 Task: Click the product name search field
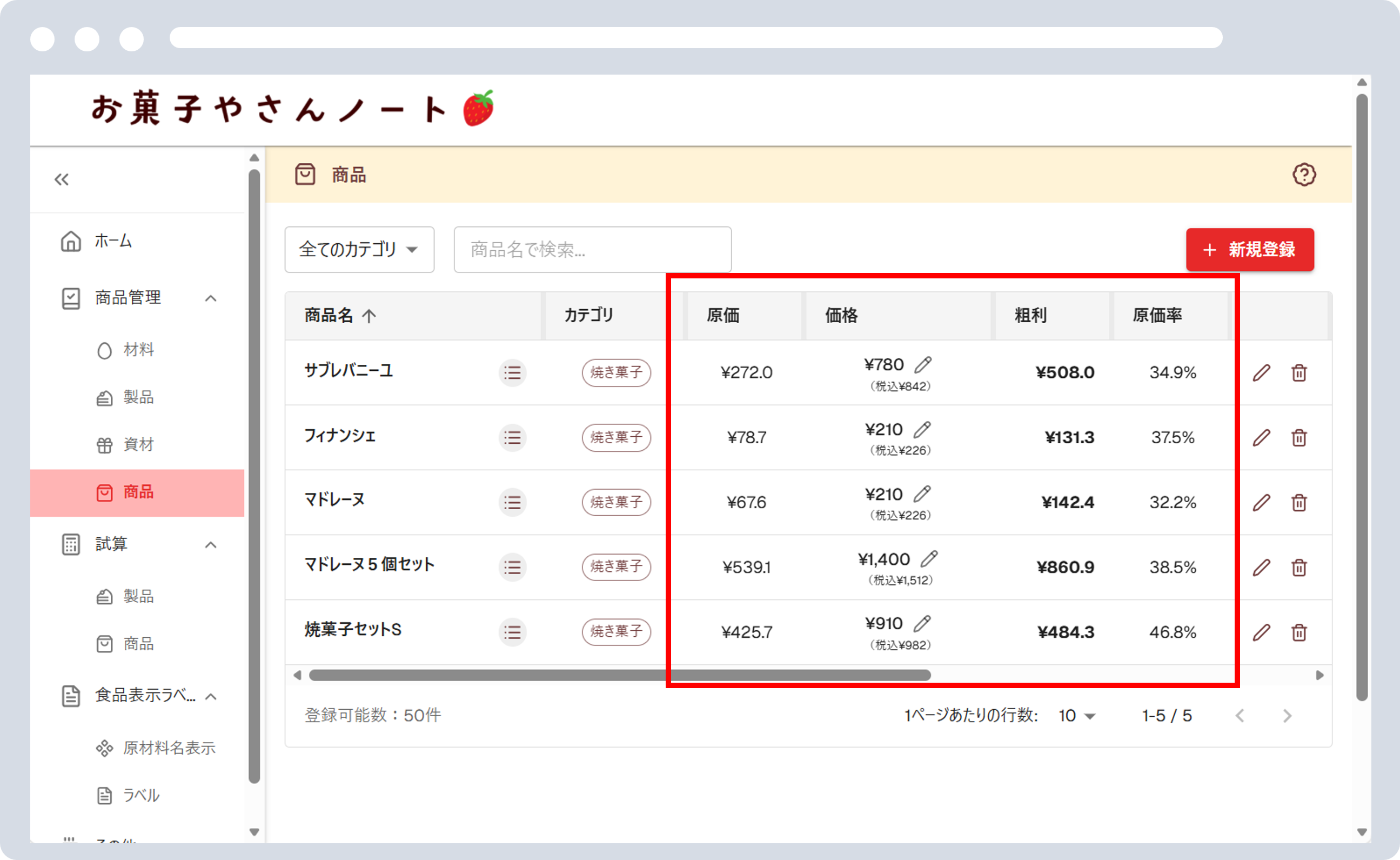pyautogui.click(x=592, y=250)
